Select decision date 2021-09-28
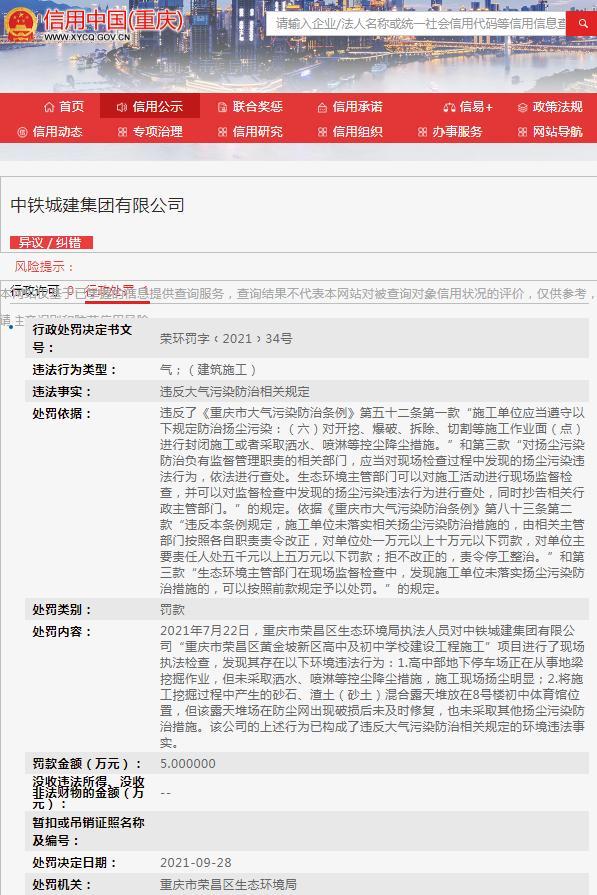This screenshot has height=895, width=597. pos(196,862)
